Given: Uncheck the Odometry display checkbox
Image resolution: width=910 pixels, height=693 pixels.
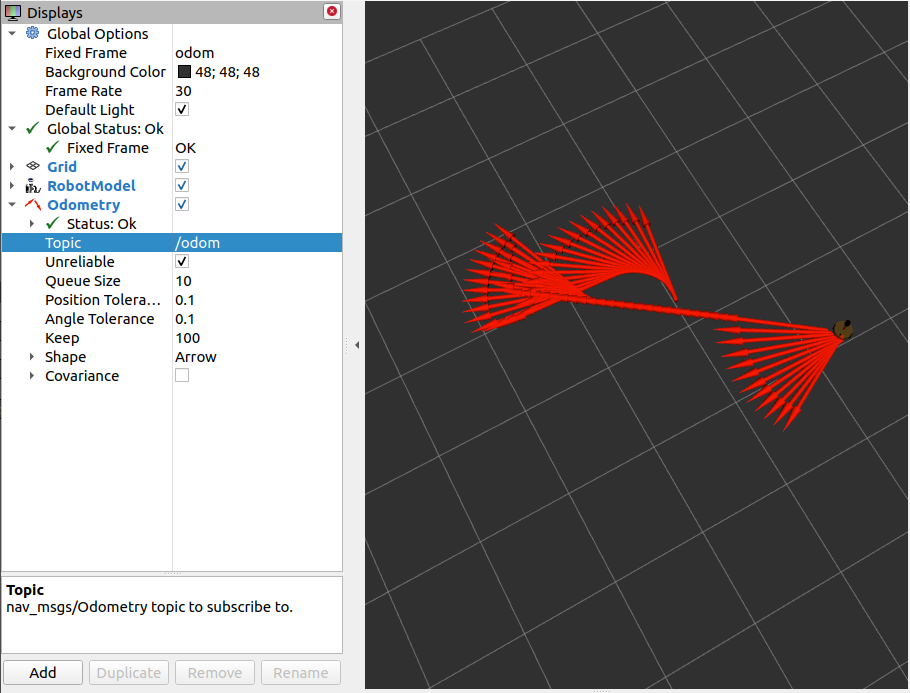Looking at the screenshot, I should (x=182, y=205).
